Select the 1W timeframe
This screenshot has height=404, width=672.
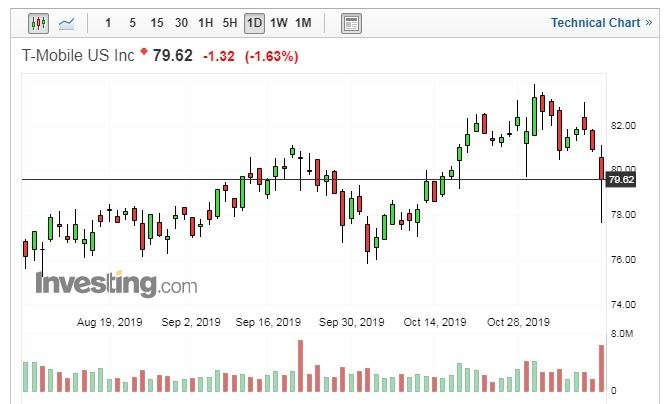pyautogui.click(x=279, y=23)
